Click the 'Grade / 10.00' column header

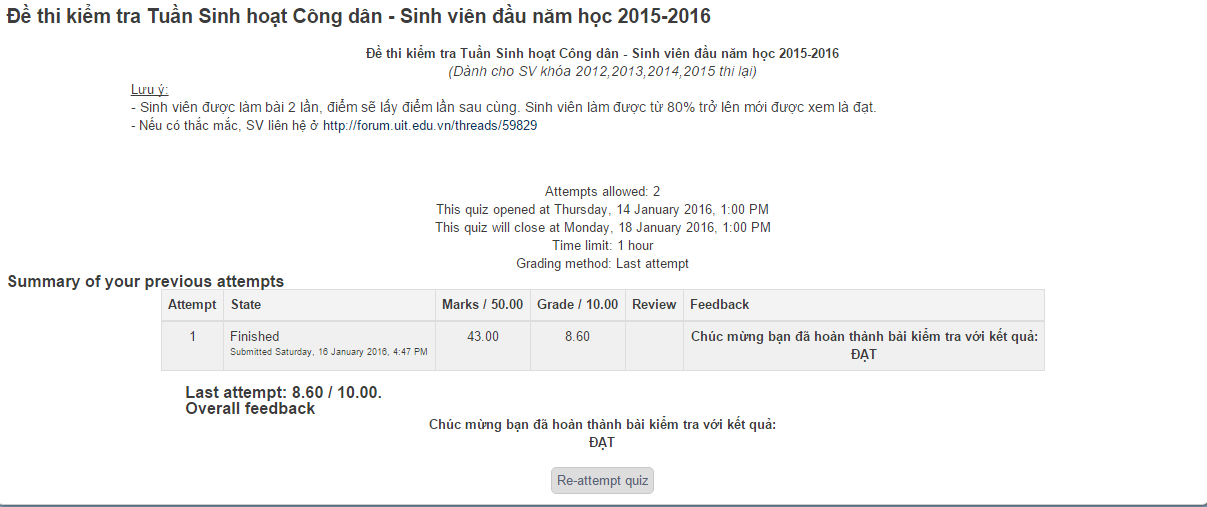coord(577,304)
